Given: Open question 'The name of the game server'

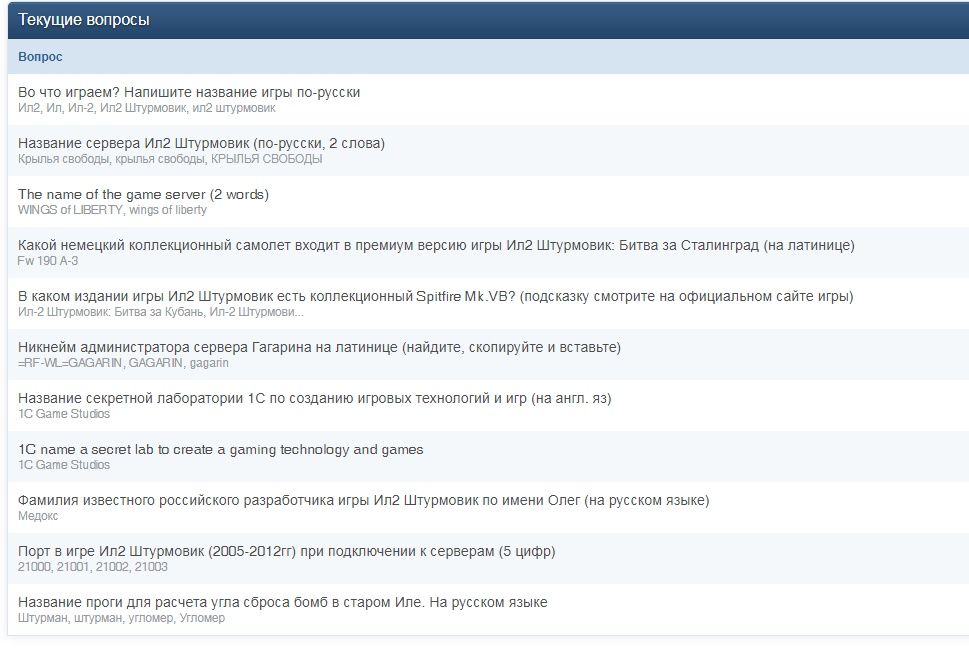Looking at the screenshot, I should (143, 195).
